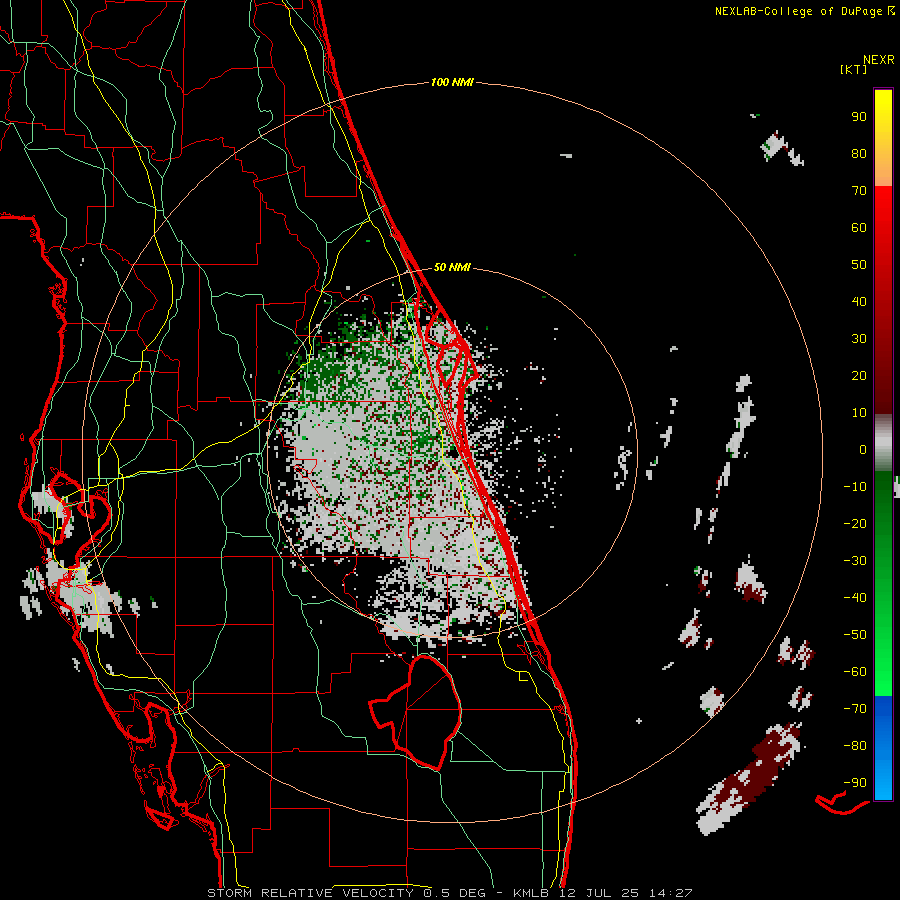Click the positive 10 knot scale value

859,413
